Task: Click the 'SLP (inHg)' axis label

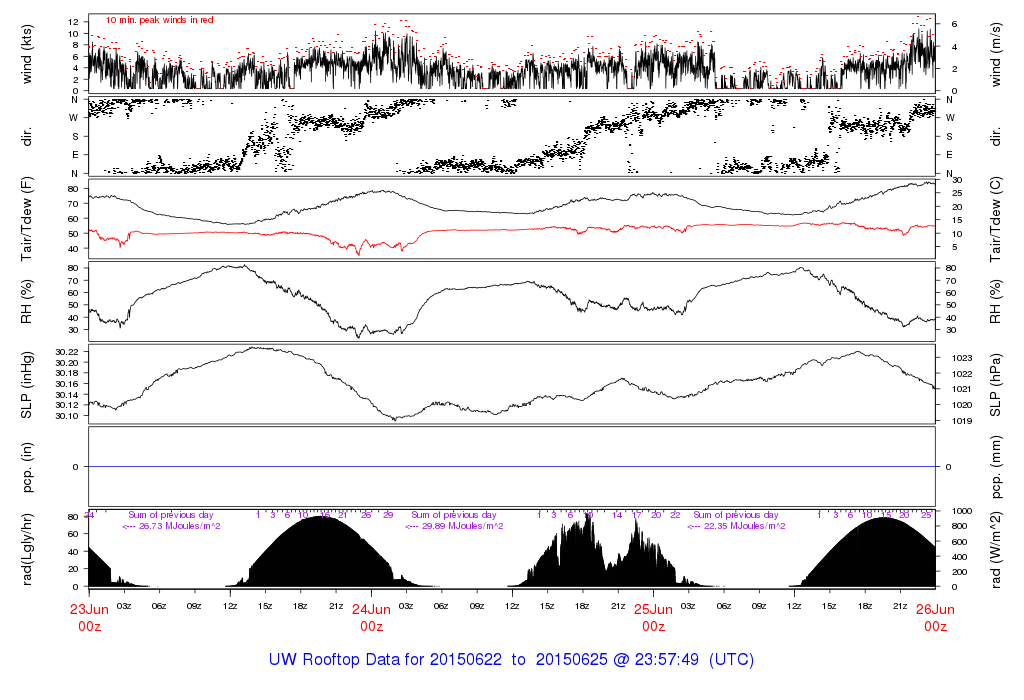Action: [x=29, y=383]
